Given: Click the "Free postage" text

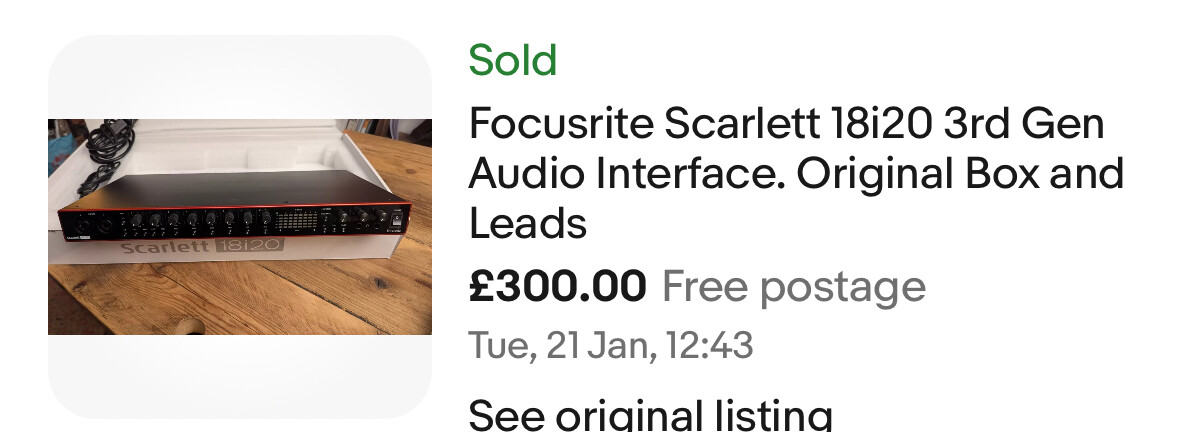Looking at the screenshot, I should click(793, 288).
